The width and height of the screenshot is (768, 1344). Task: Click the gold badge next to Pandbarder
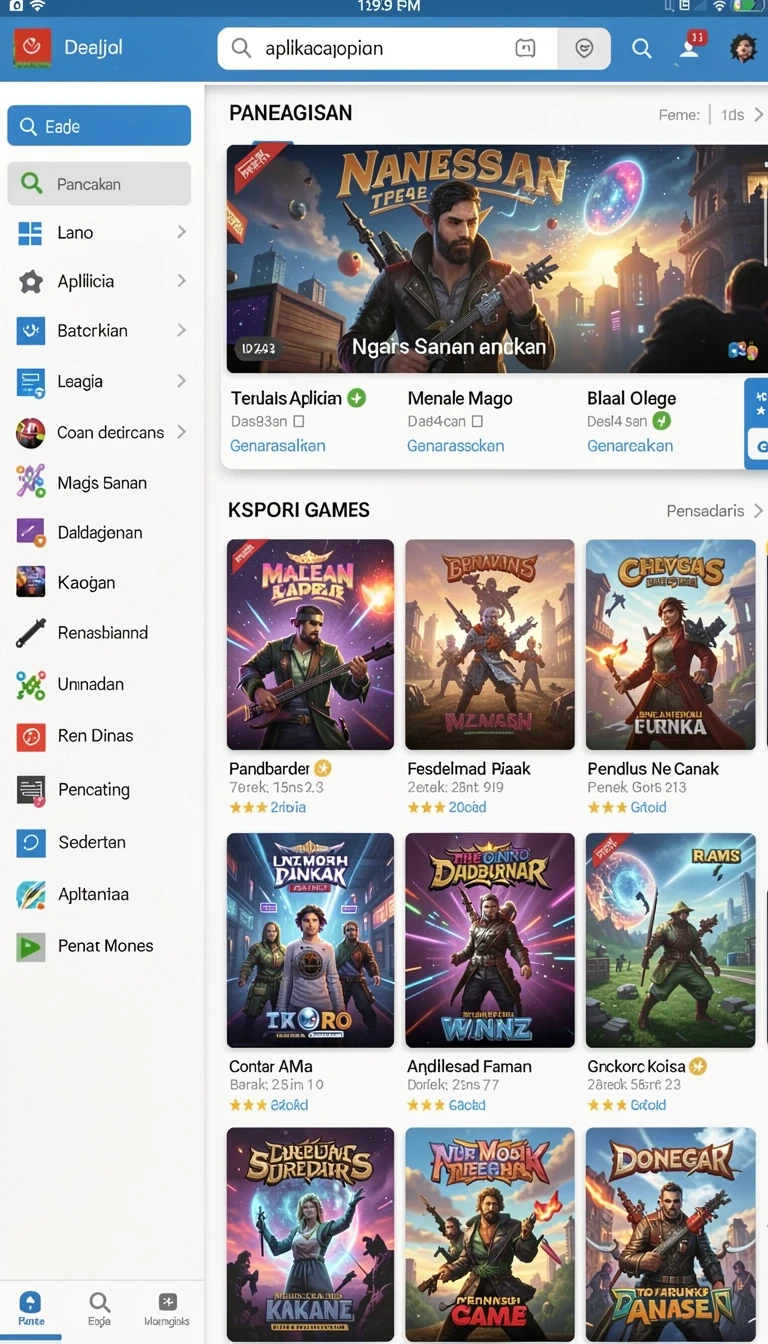click(x=323, y=769)
